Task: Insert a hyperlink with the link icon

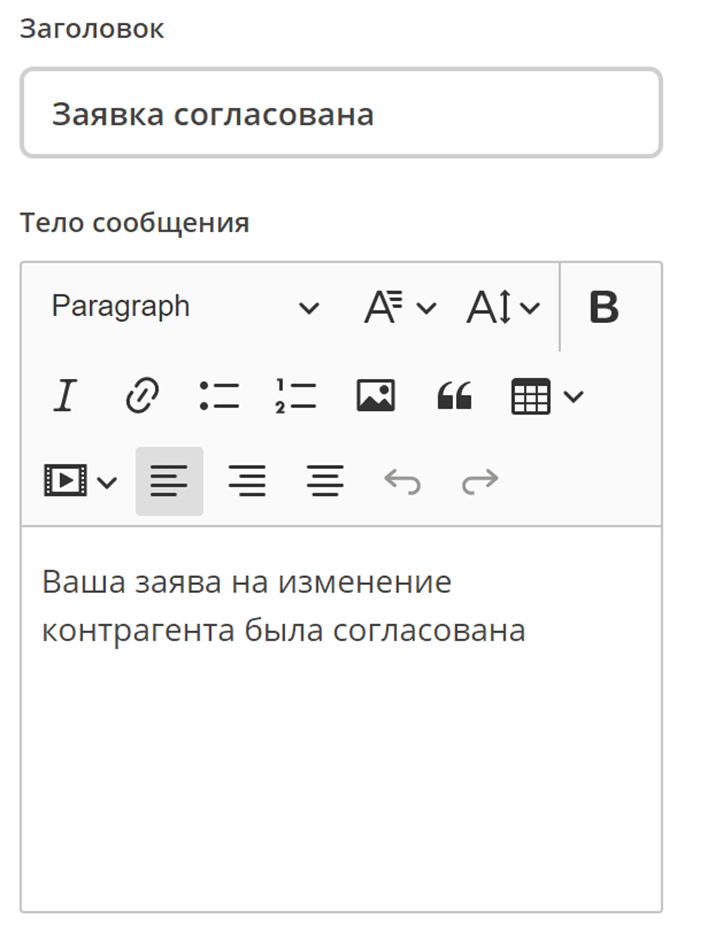Action: [x=142, y=395]
